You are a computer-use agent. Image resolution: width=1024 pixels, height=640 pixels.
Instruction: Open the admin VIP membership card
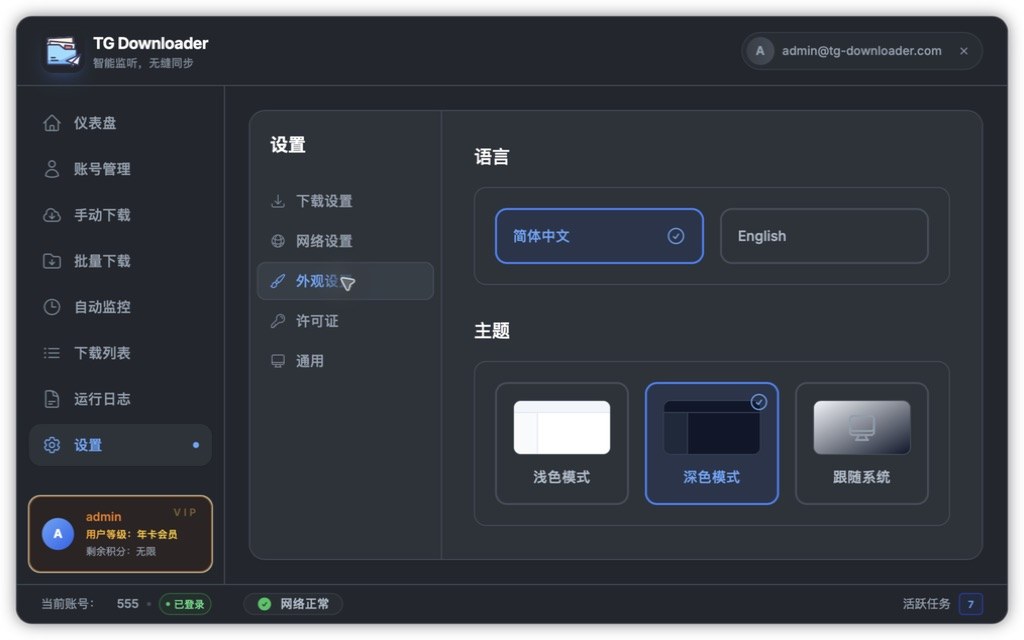pyautogui.click(x=120, y=534)
